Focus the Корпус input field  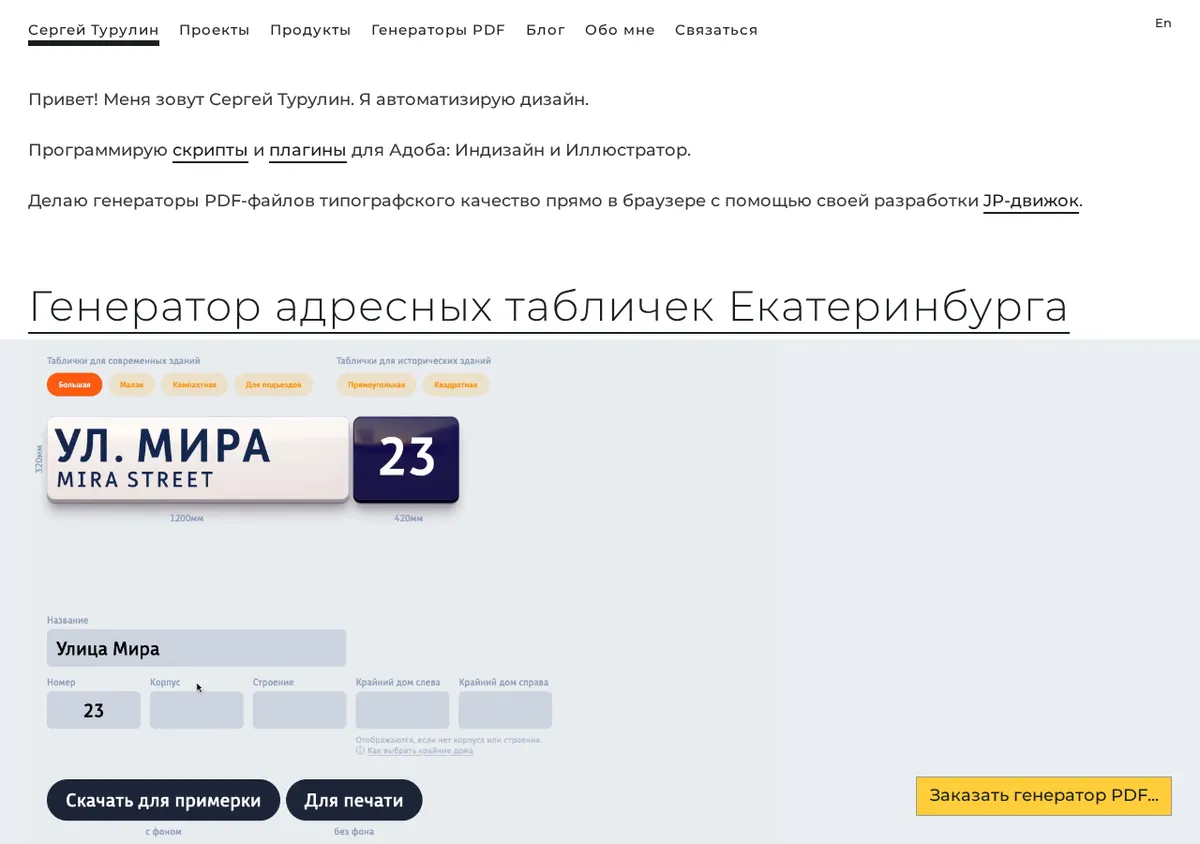[x=196, y=710]
